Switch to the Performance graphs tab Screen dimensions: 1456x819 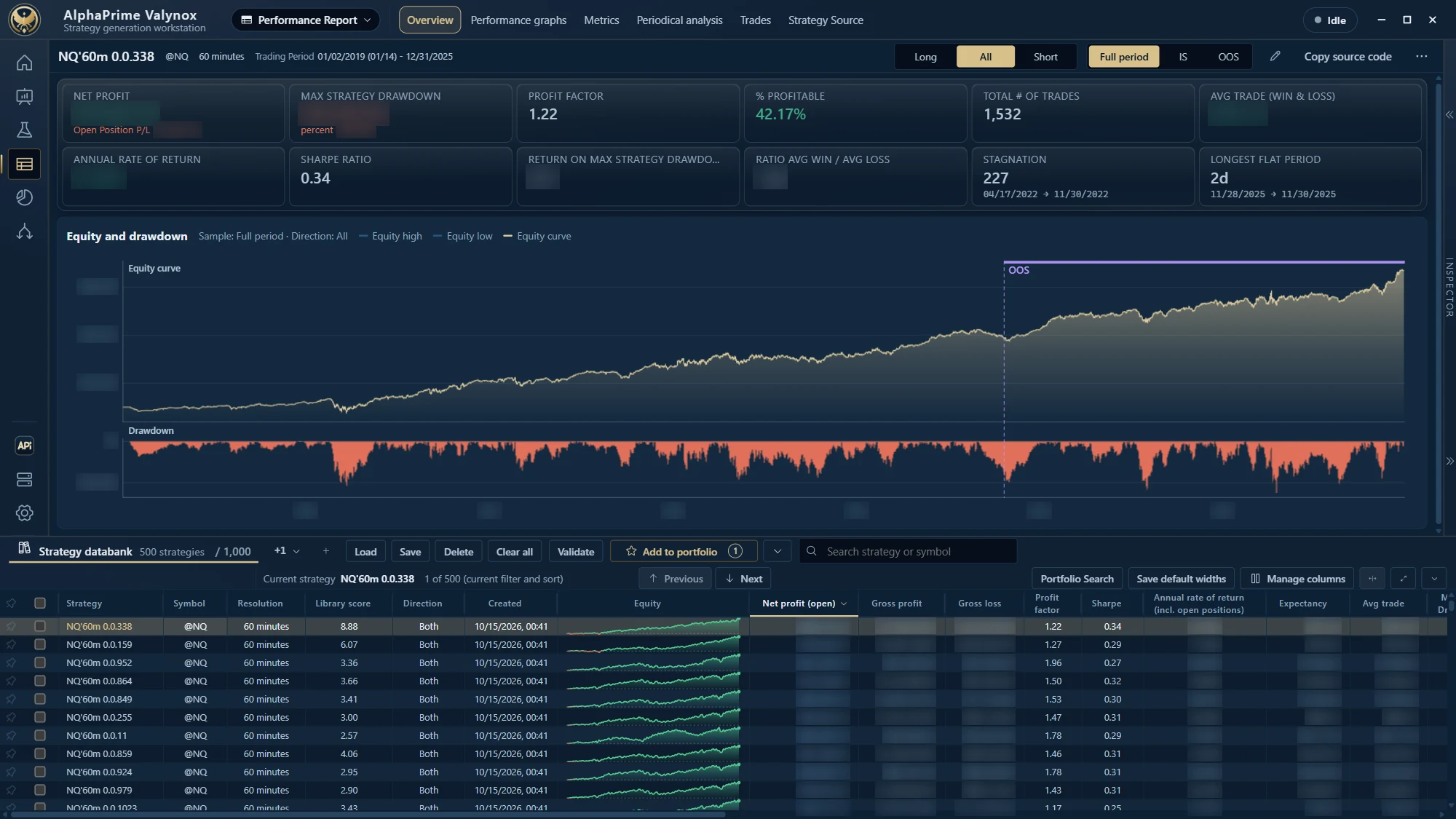(518, 20)
